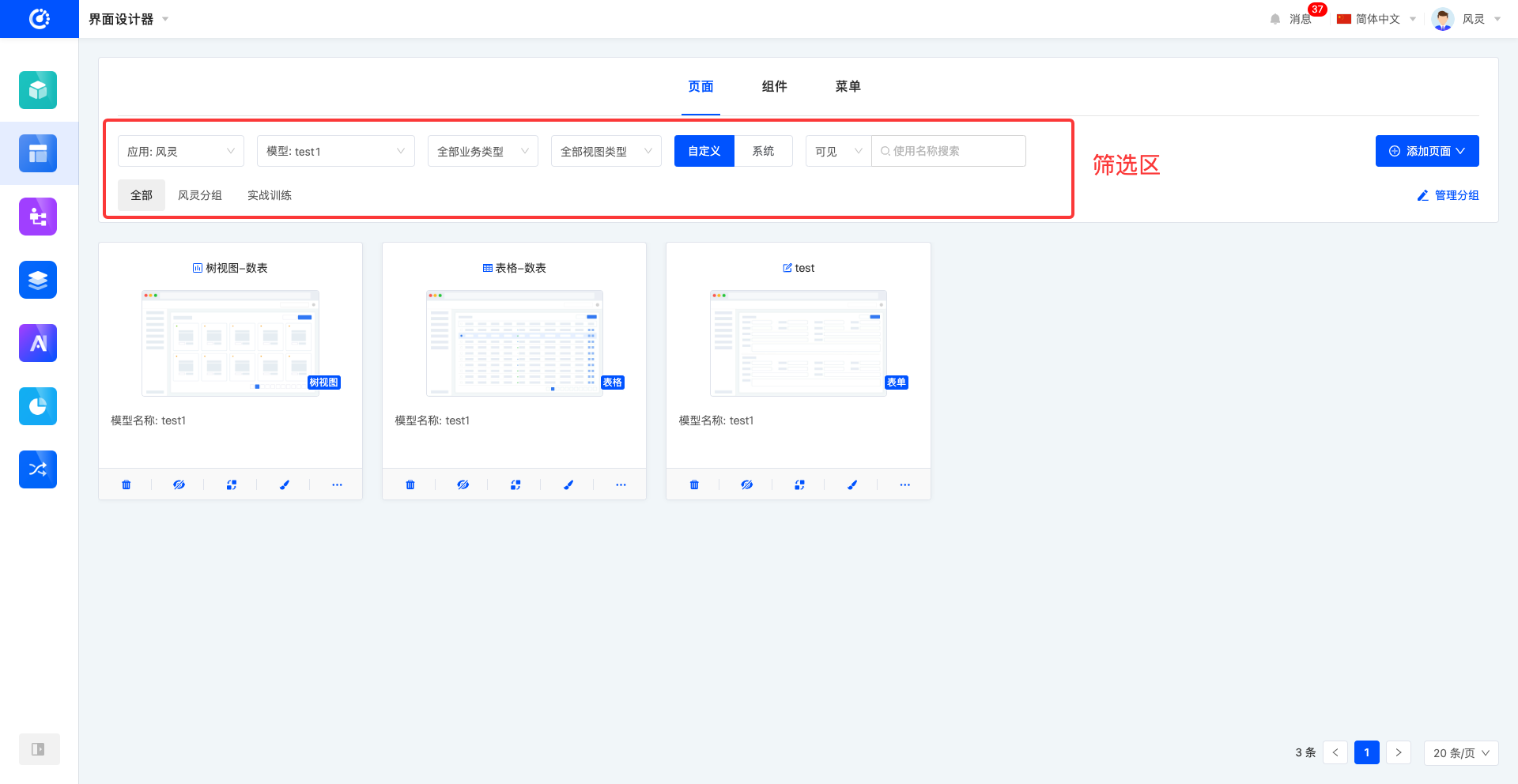1518x784 pixels.
Task: Switch to the 菜单 tab
Action: pos(848,86)
